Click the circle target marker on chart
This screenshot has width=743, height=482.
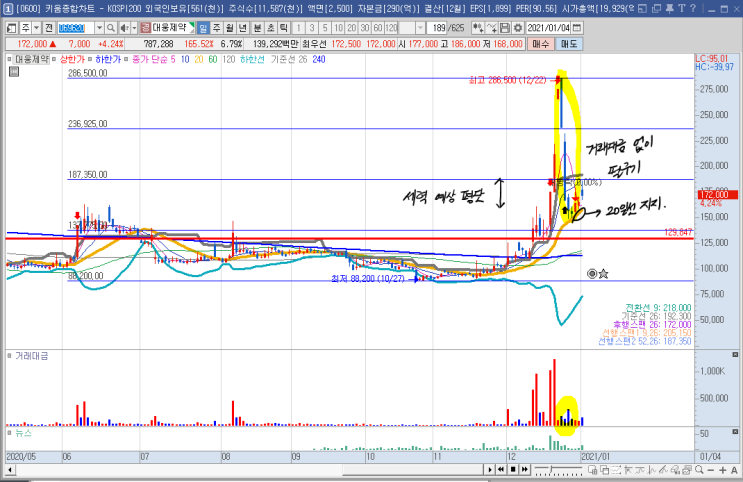[x=592, y=273]
